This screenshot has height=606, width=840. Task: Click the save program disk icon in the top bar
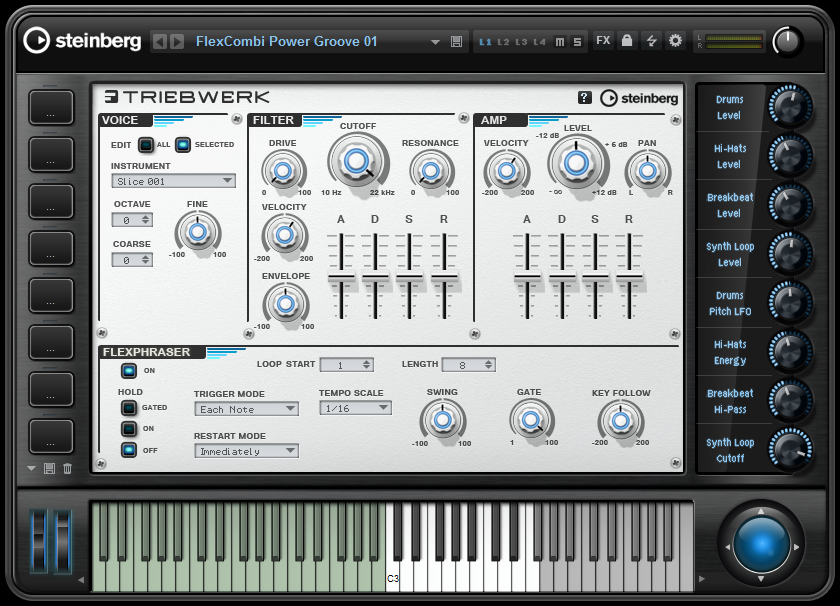[456, 42]
